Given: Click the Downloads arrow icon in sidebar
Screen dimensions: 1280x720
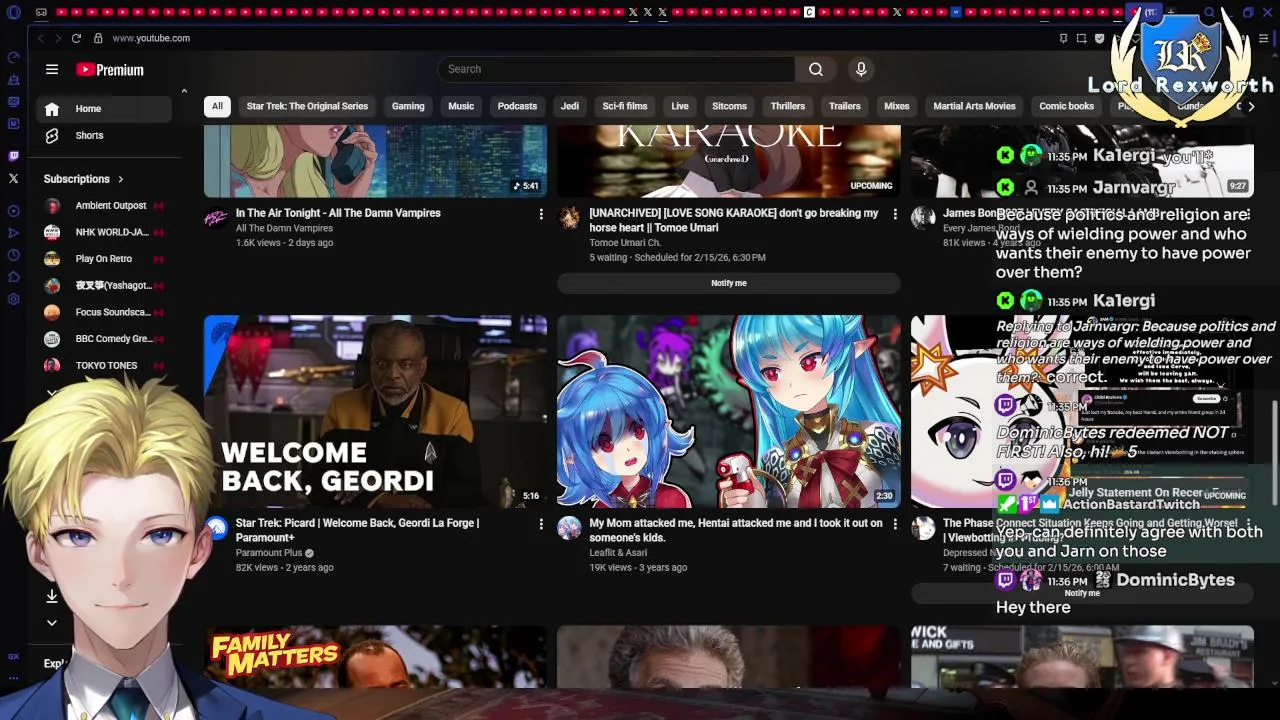Looking at the screenshot, I should tap(52, 596).
